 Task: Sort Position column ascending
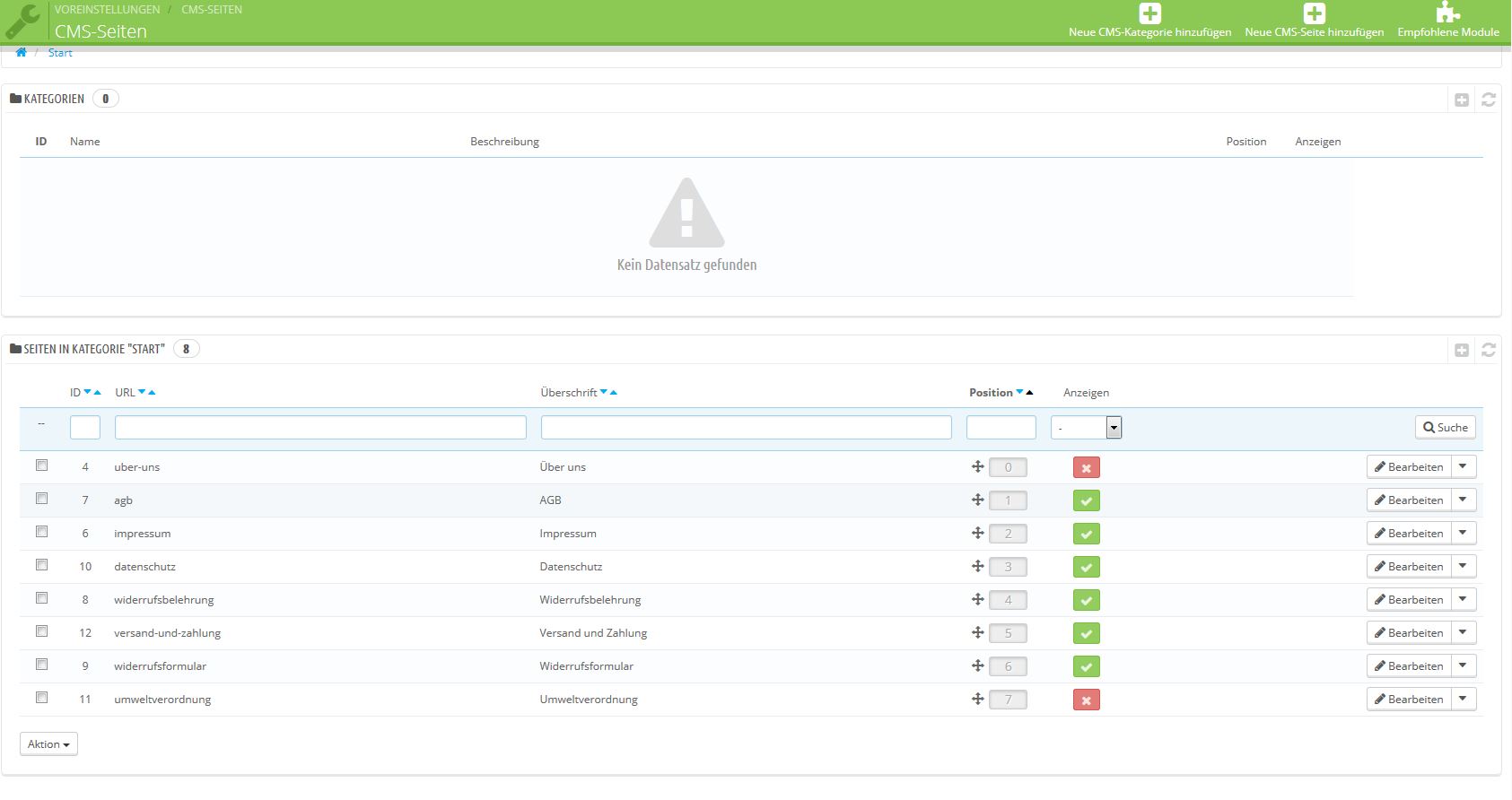click(1029, 392)
